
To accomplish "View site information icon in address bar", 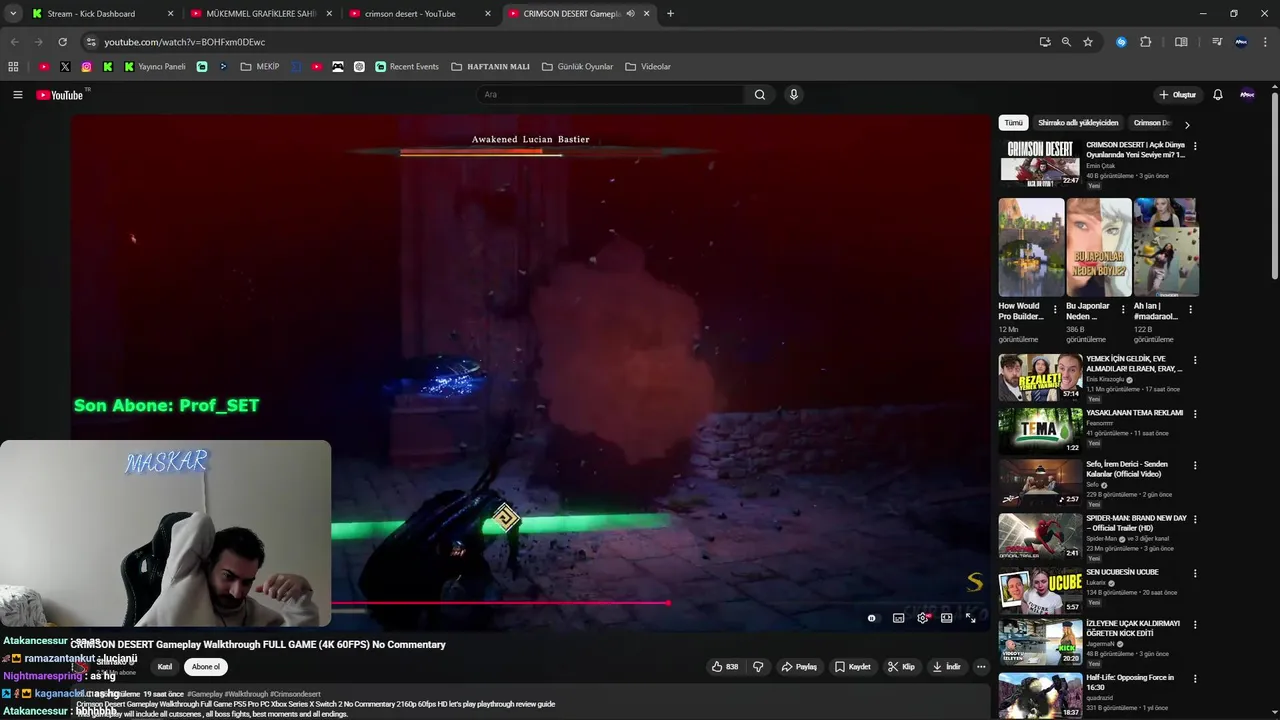I will click(91, 42).
